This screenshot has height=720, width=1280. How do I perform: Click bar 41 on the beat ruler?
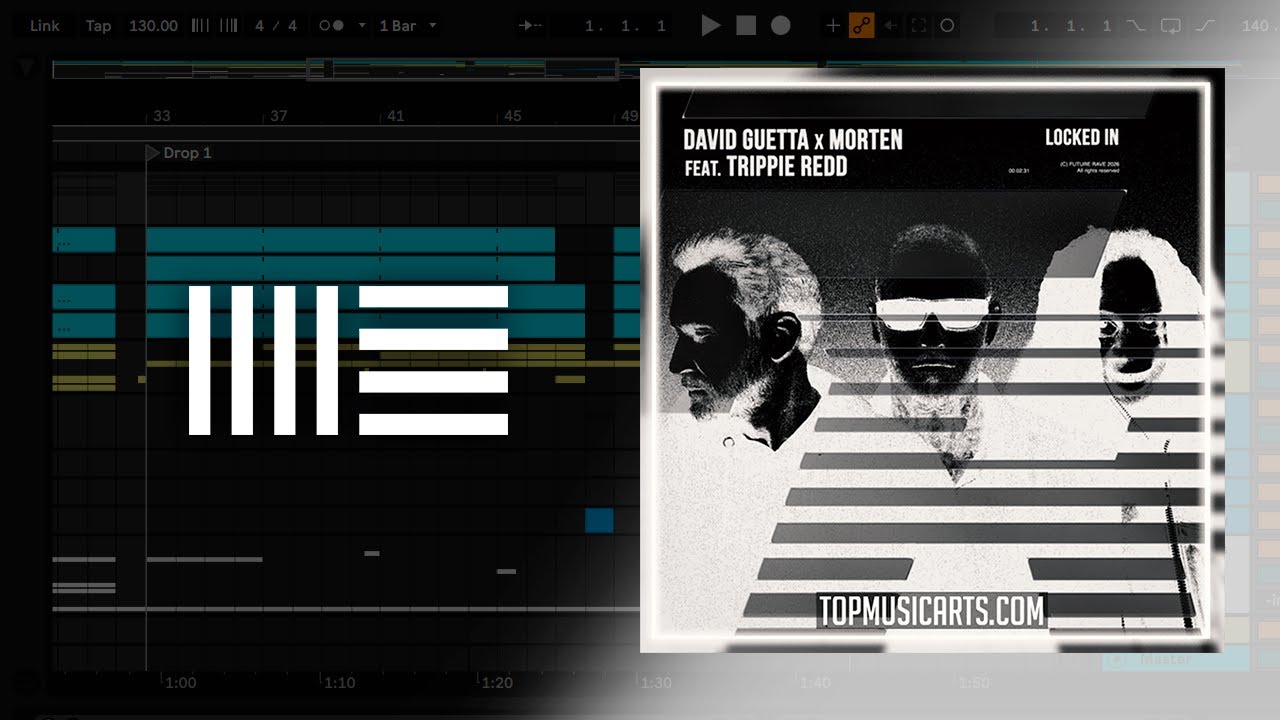click(395, 116)
